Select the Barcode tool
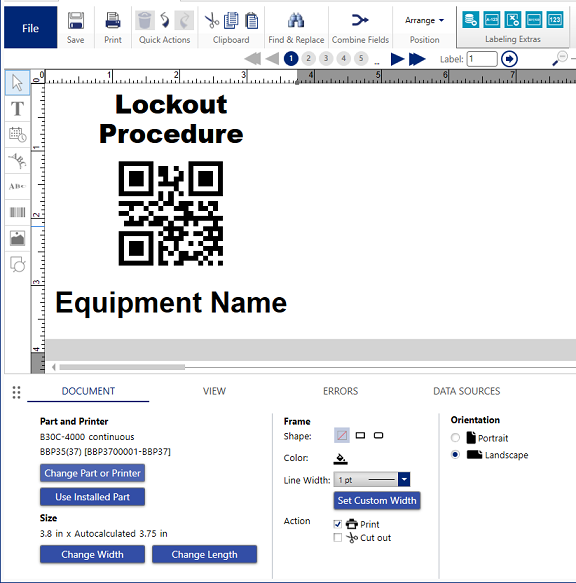576x583 pixels. pos(17,212)
